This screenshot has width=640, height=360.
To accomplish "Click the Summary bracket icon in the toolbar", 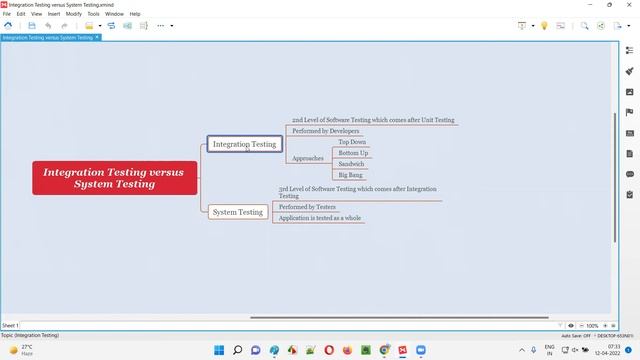I will tap(144, 26).
